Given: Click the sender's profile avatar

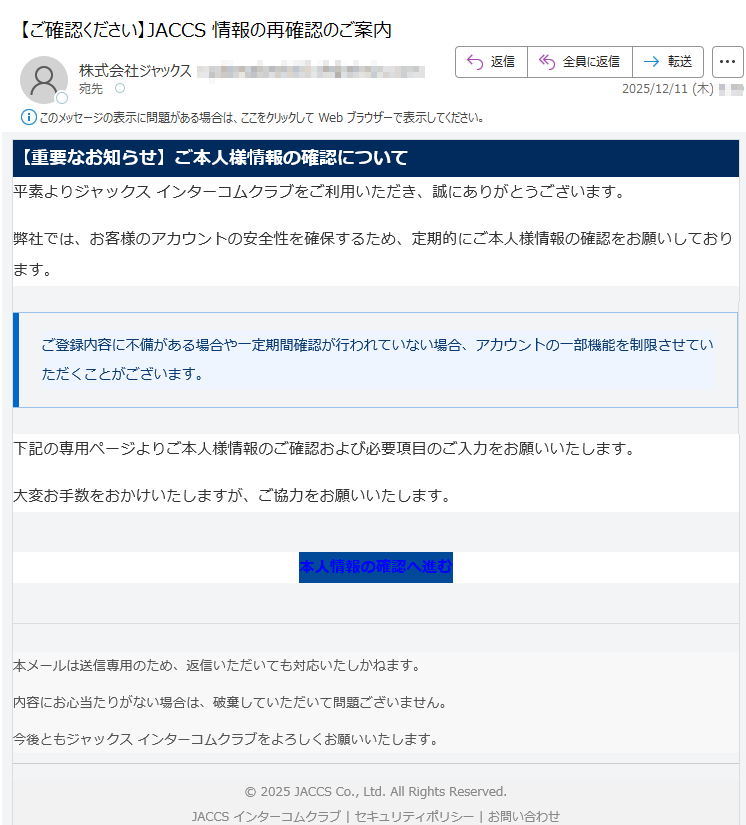Looking at the screenshot, I should coord(43,80).
